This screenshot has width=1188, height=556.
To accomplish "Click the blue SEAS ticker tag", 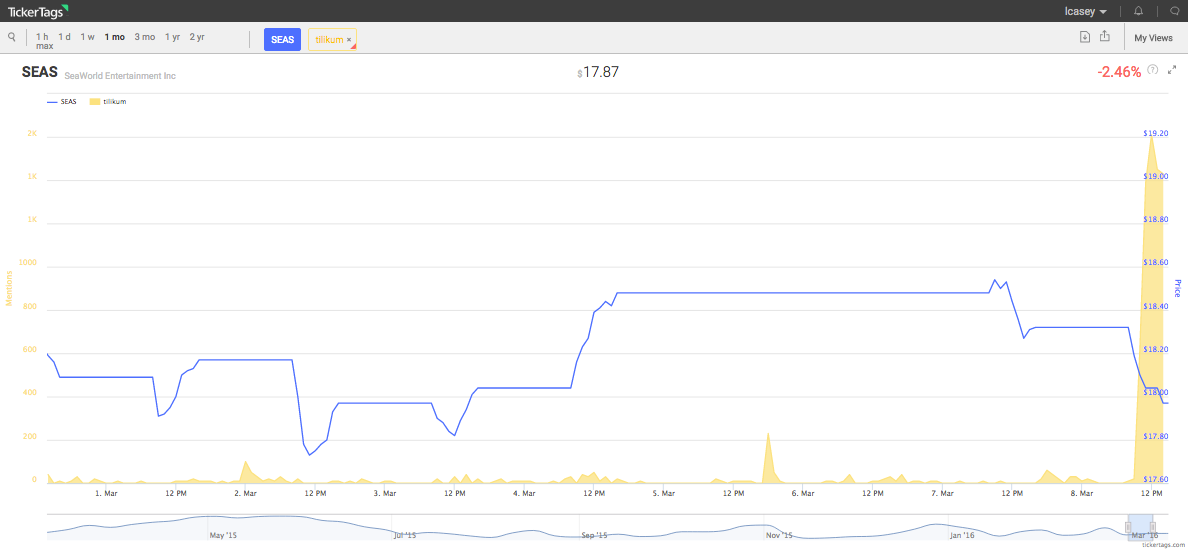I will pos(283,39).
